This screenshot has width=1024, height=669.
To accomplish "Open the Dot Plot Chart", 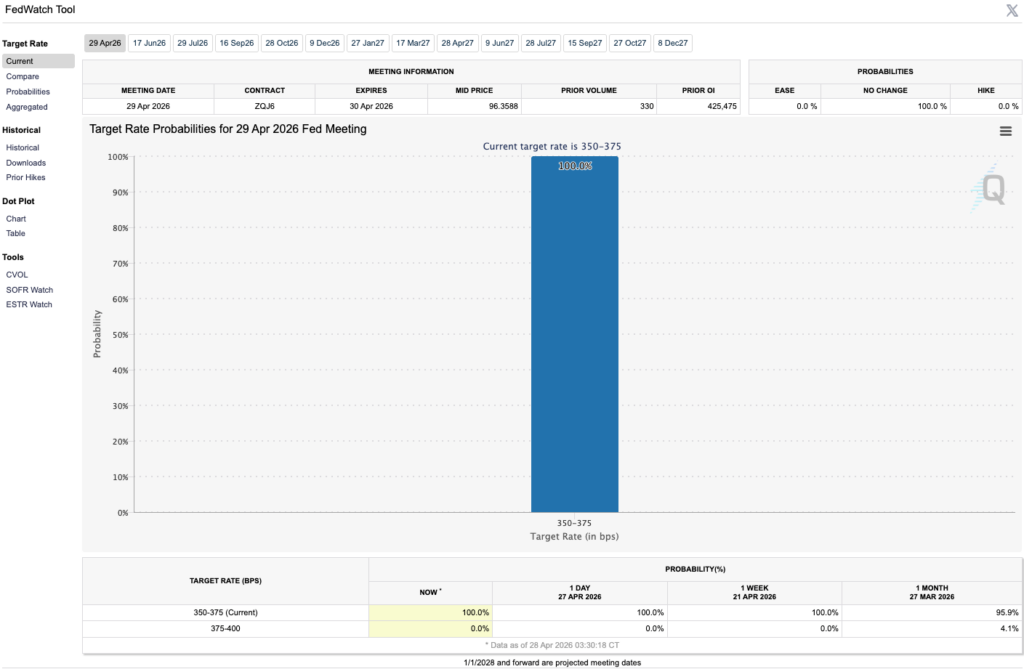I will (x=16, y=218).
